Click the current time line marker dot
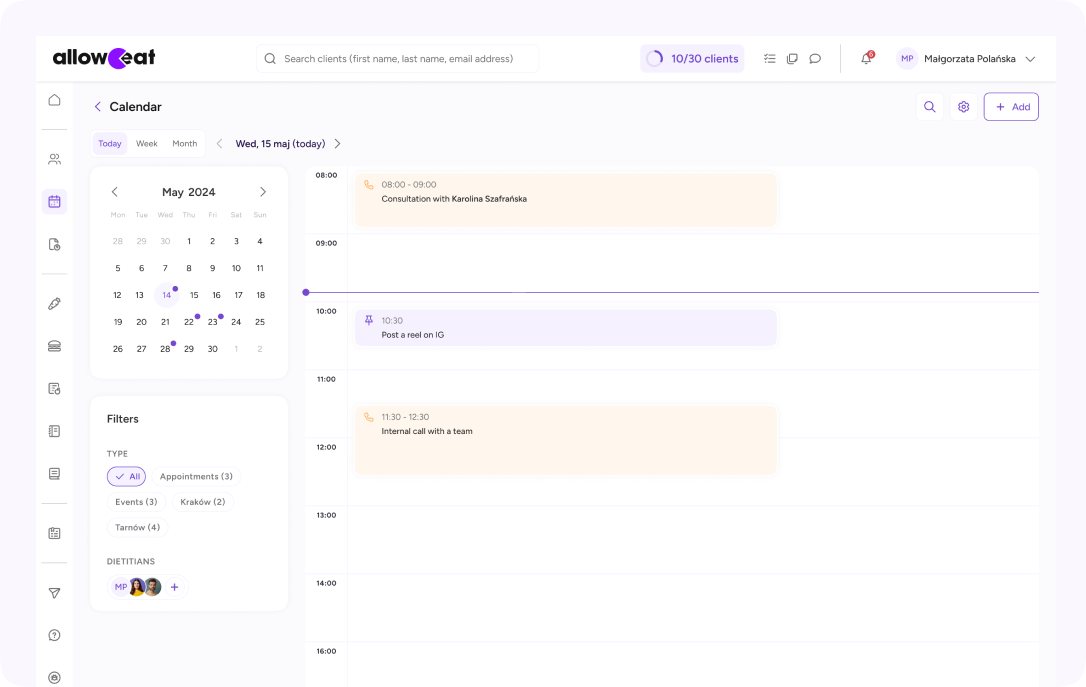This screenshot has height=687, width=1086. 306,292
